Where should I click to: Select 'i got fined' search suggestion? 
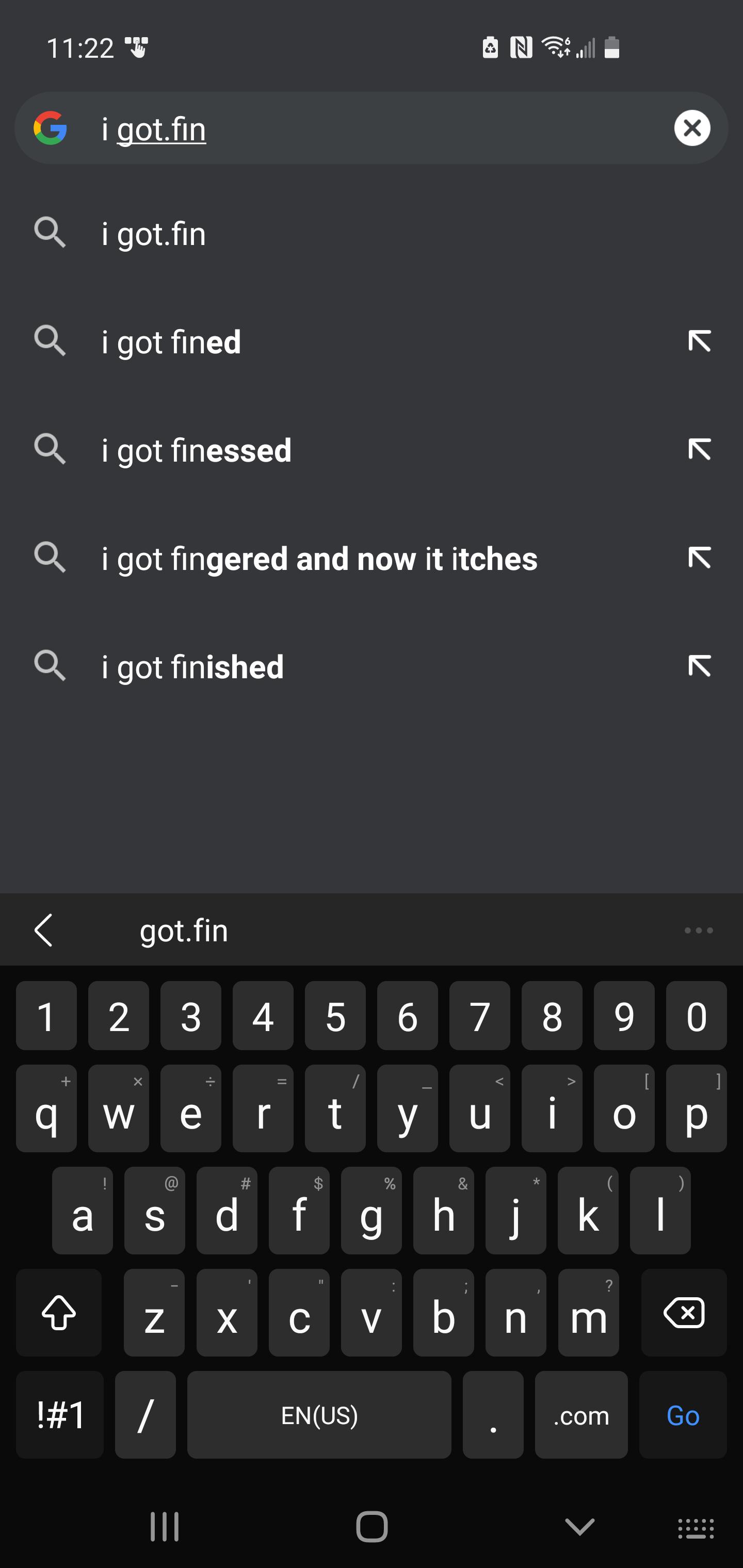point(172,342)
